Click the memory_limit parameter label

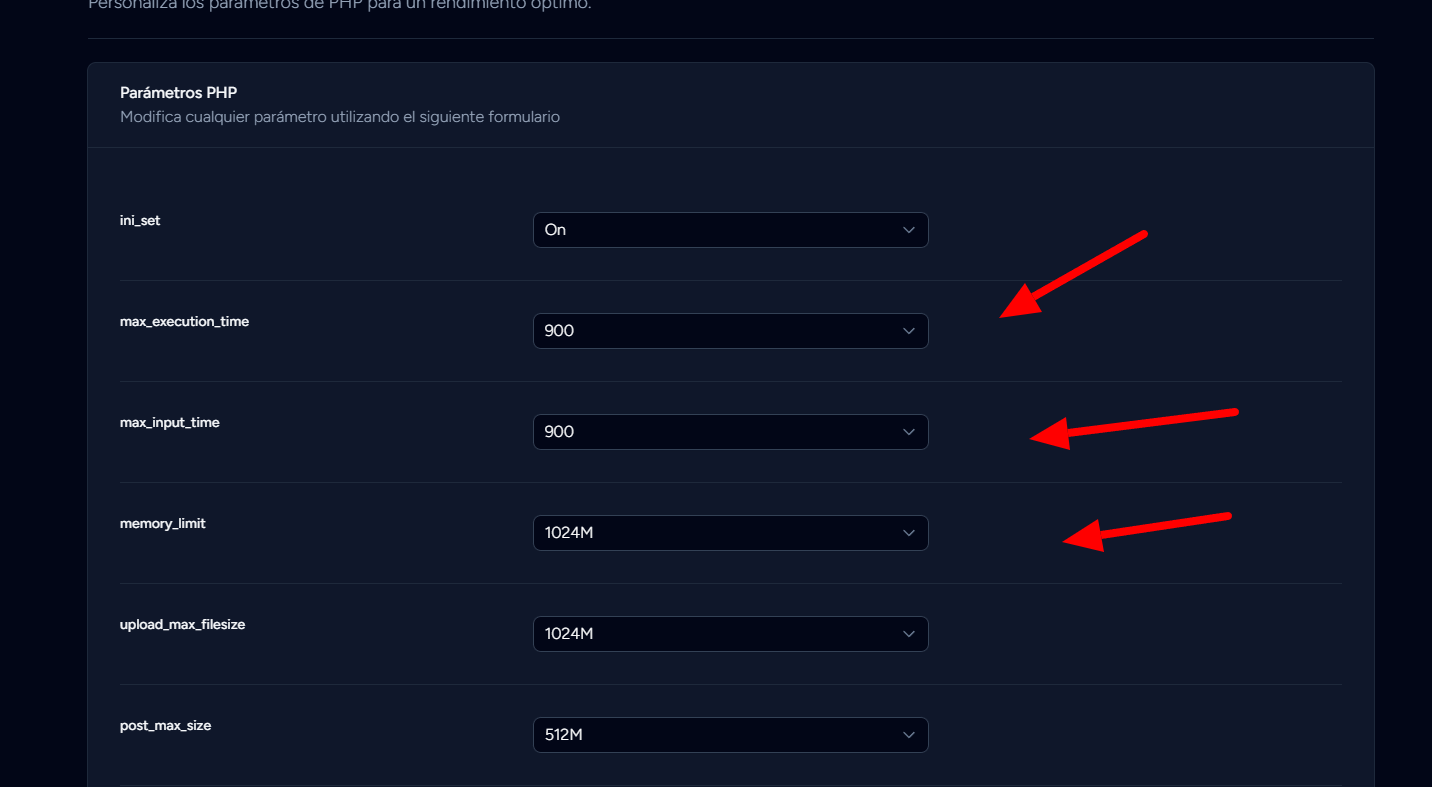click(163, 524)
